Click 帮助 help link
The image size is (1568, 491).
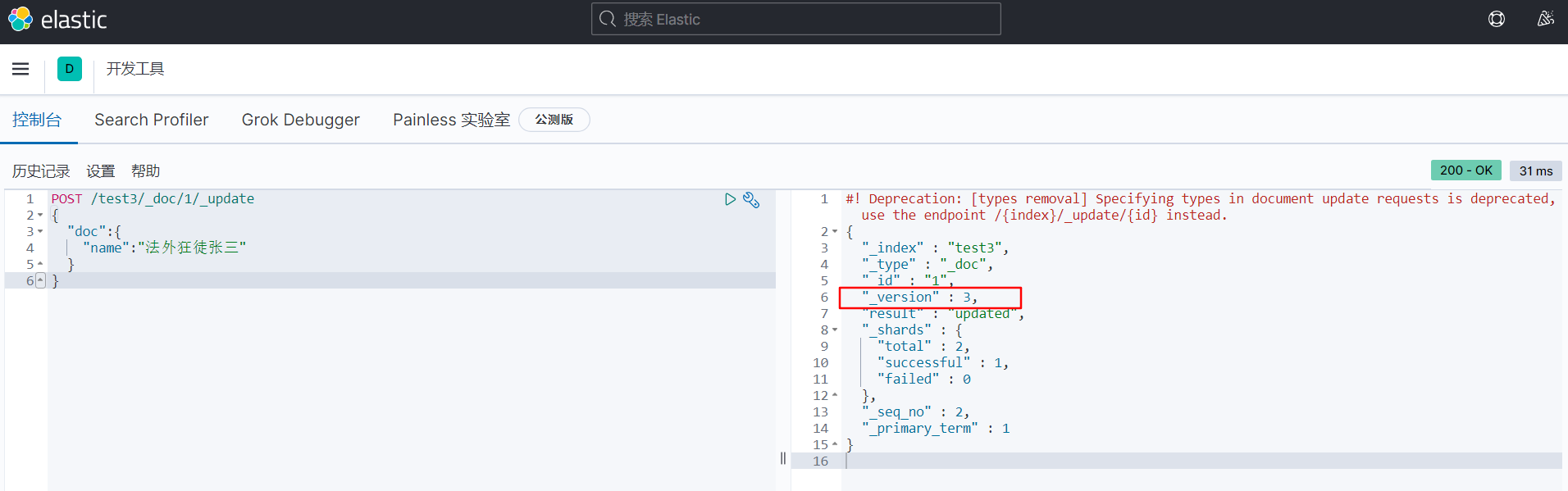145,171
